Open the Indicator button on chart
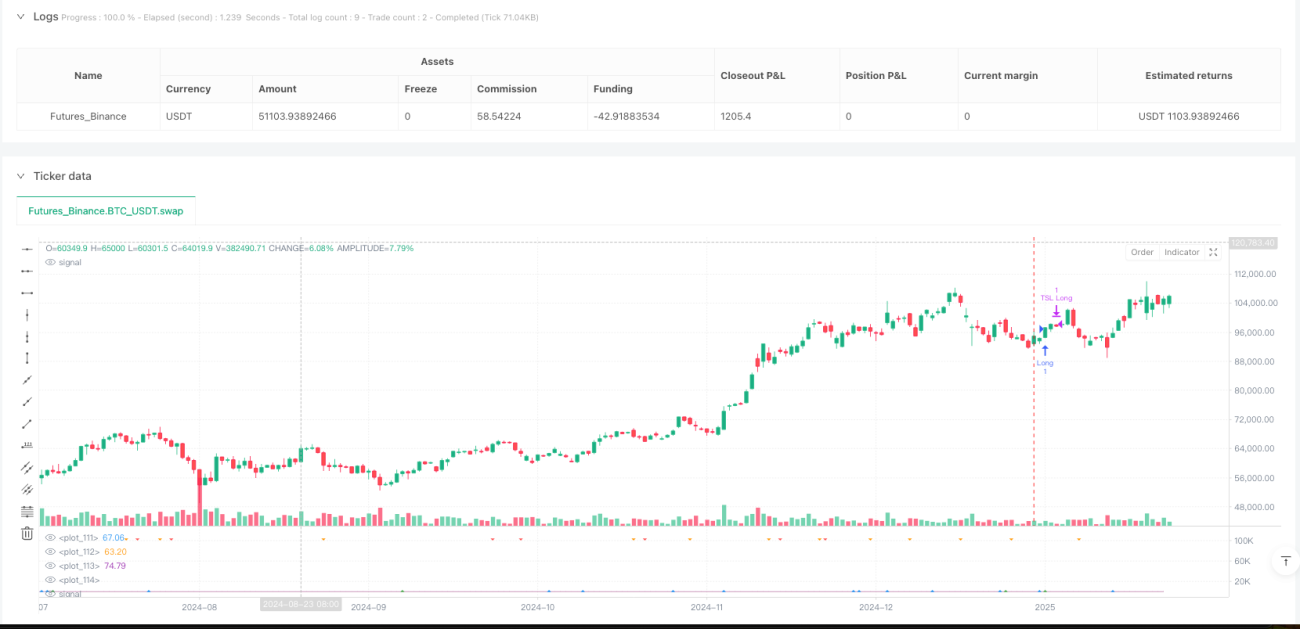This screenshot has width=1300, height=629. [1181, 252]
